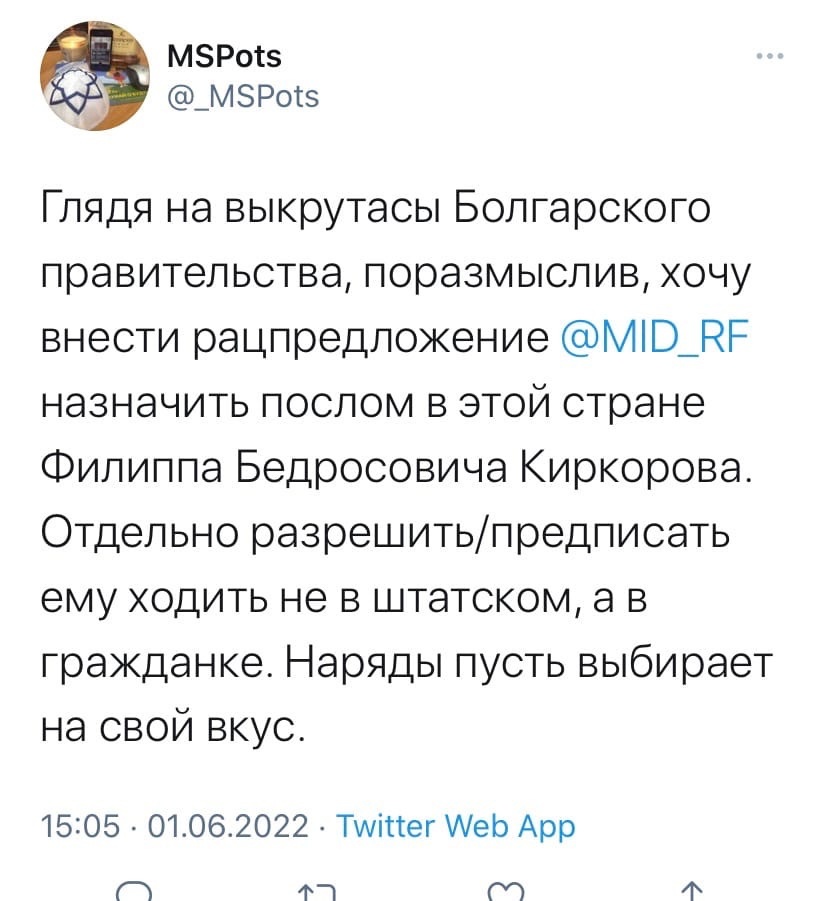The height and width of the screenshot is (901, 828).
Task: Click the text разрешить/предписать in tweet
Action: (x=492, y=534)
